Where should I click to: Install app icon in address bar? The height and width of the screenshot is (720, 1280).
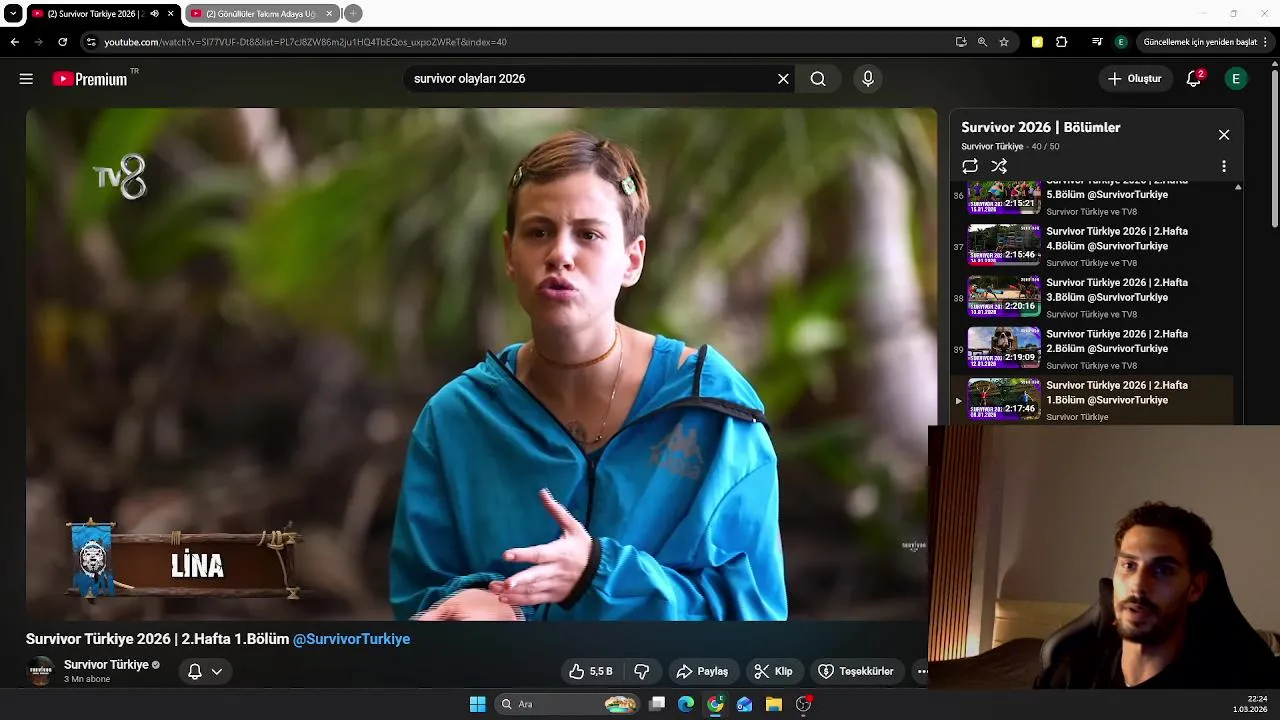(x=961, y=42)
